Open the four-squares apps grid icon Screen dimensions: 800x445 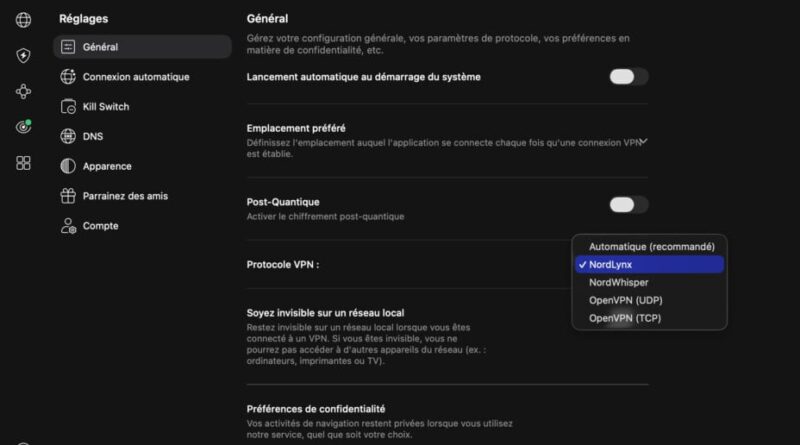(x=23, y=163)
